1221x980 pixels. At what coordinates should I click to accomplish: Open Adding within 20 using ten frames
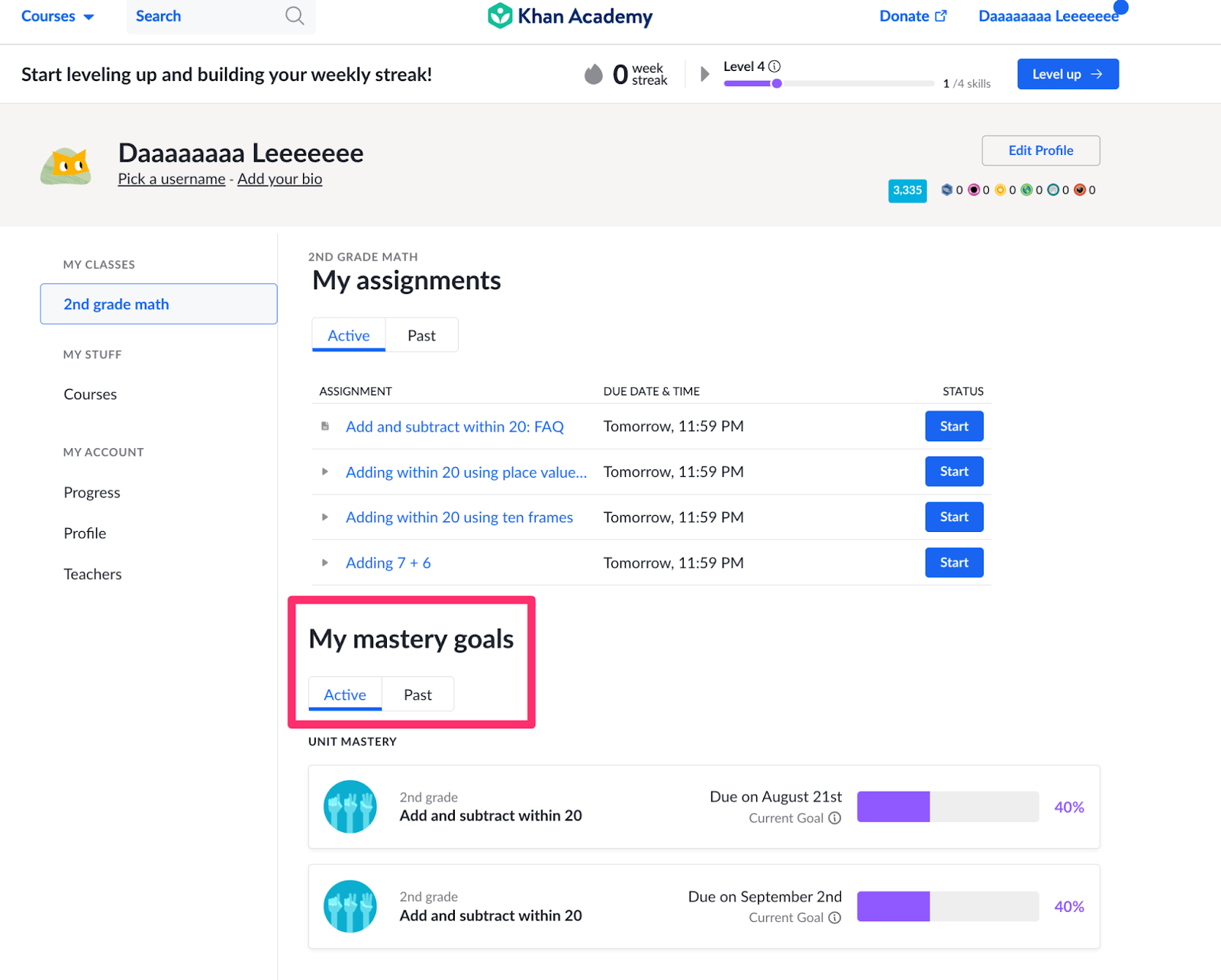(459, 517)
